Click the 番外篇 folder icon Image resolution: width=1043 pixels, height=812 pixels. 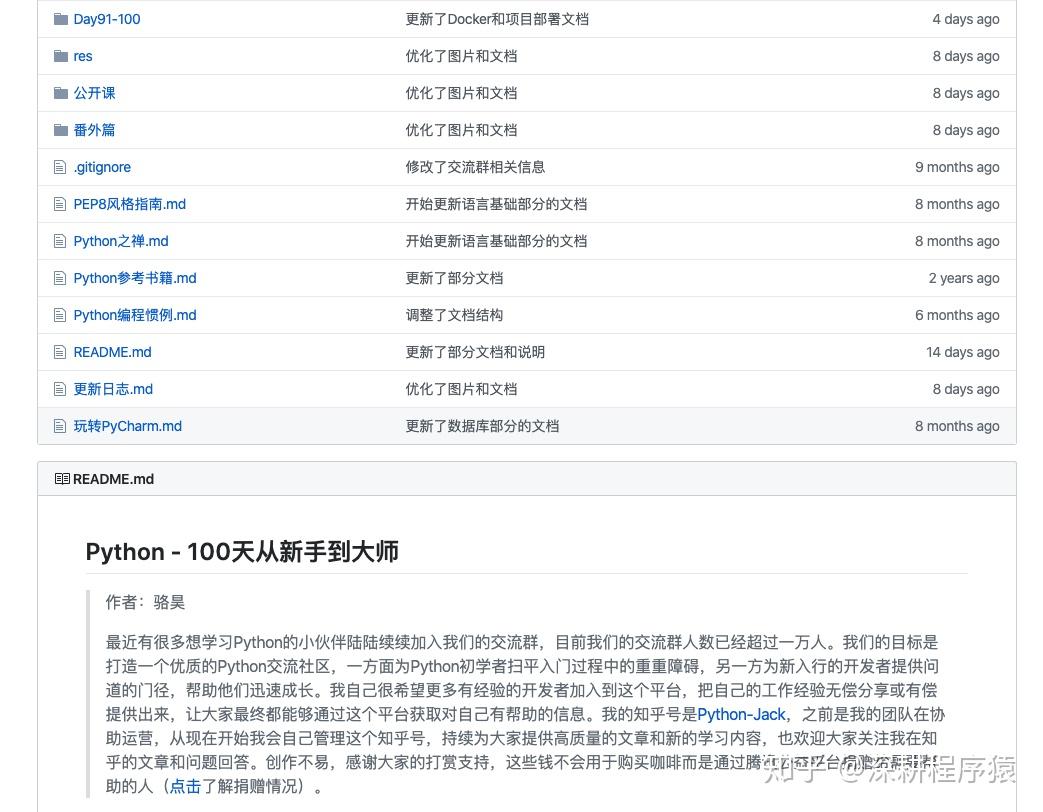pyautogui.click(x=61, y=130)
